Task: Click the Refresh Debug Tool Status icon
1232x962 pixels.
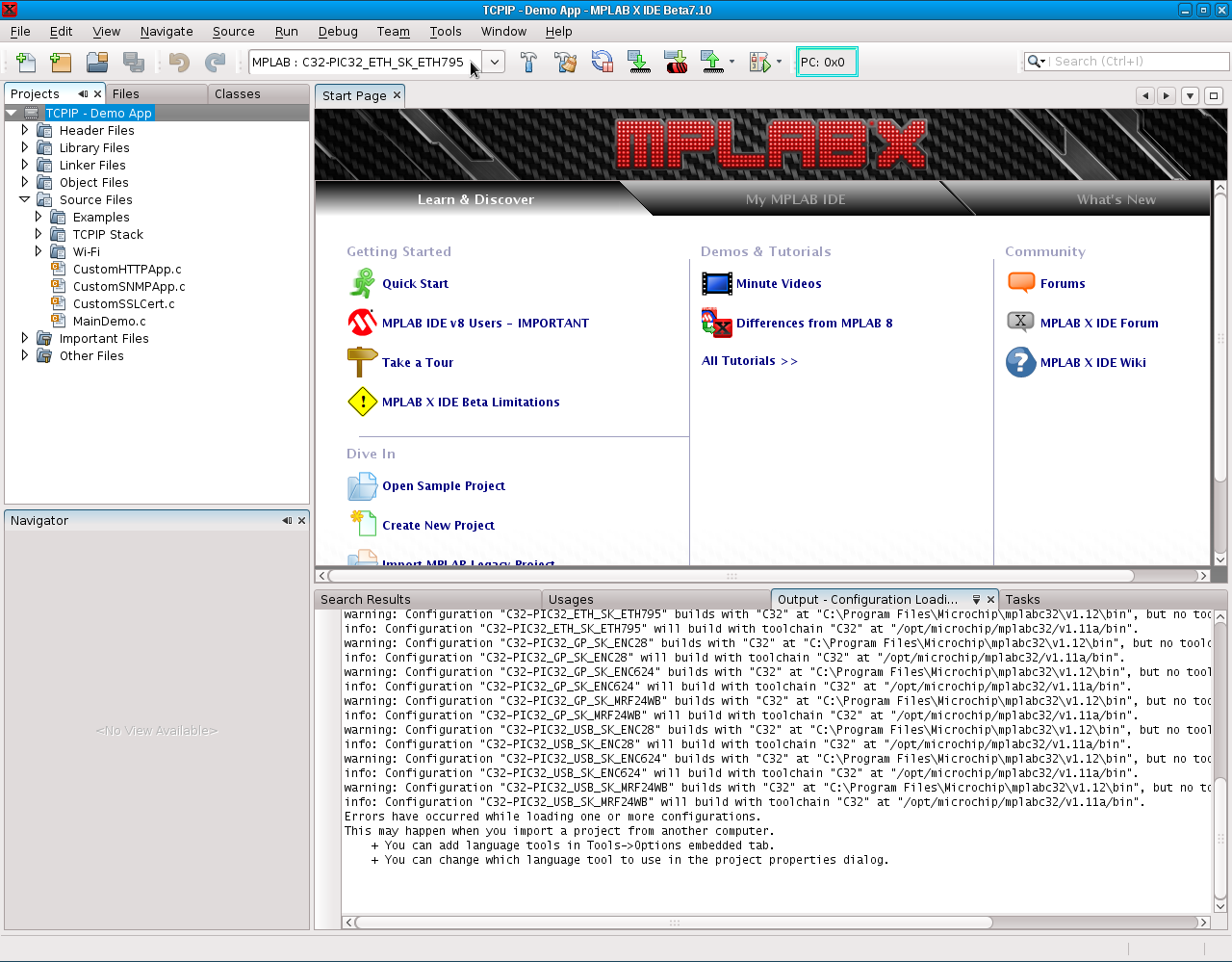Action: click(603, 63)
